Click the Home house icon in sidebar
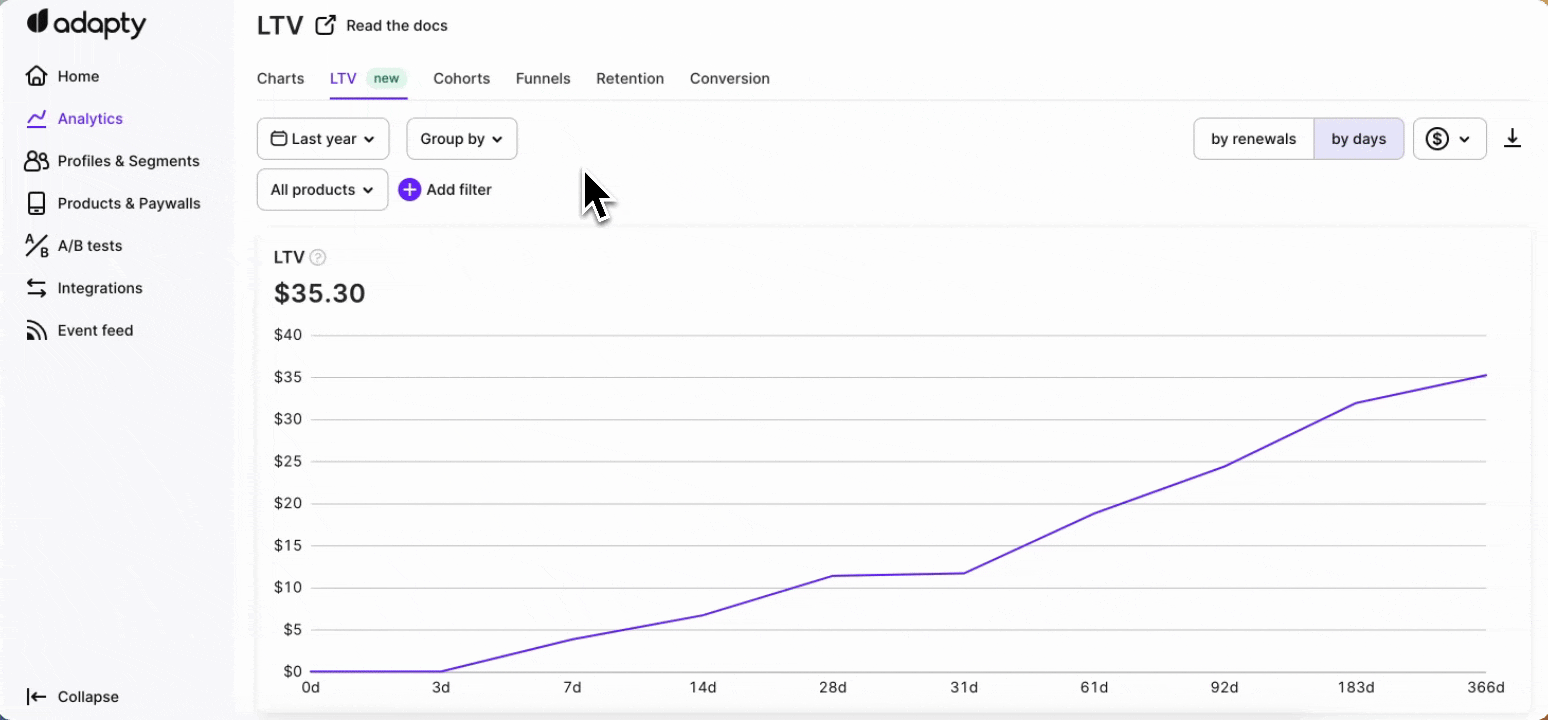Image resolution: width=1548 pixels, height=720 pixels. pyautogui.click(x=36, y=76)
